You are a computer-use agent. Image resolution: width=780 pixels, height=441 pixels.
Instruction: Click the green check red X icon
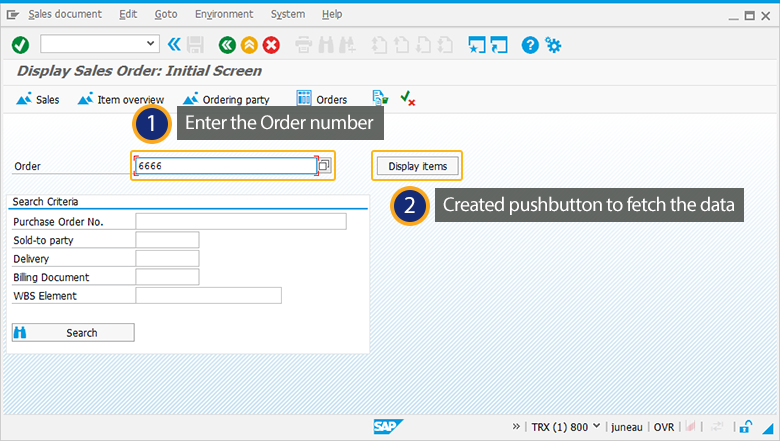pyautogui.click(x=408, y=98)
